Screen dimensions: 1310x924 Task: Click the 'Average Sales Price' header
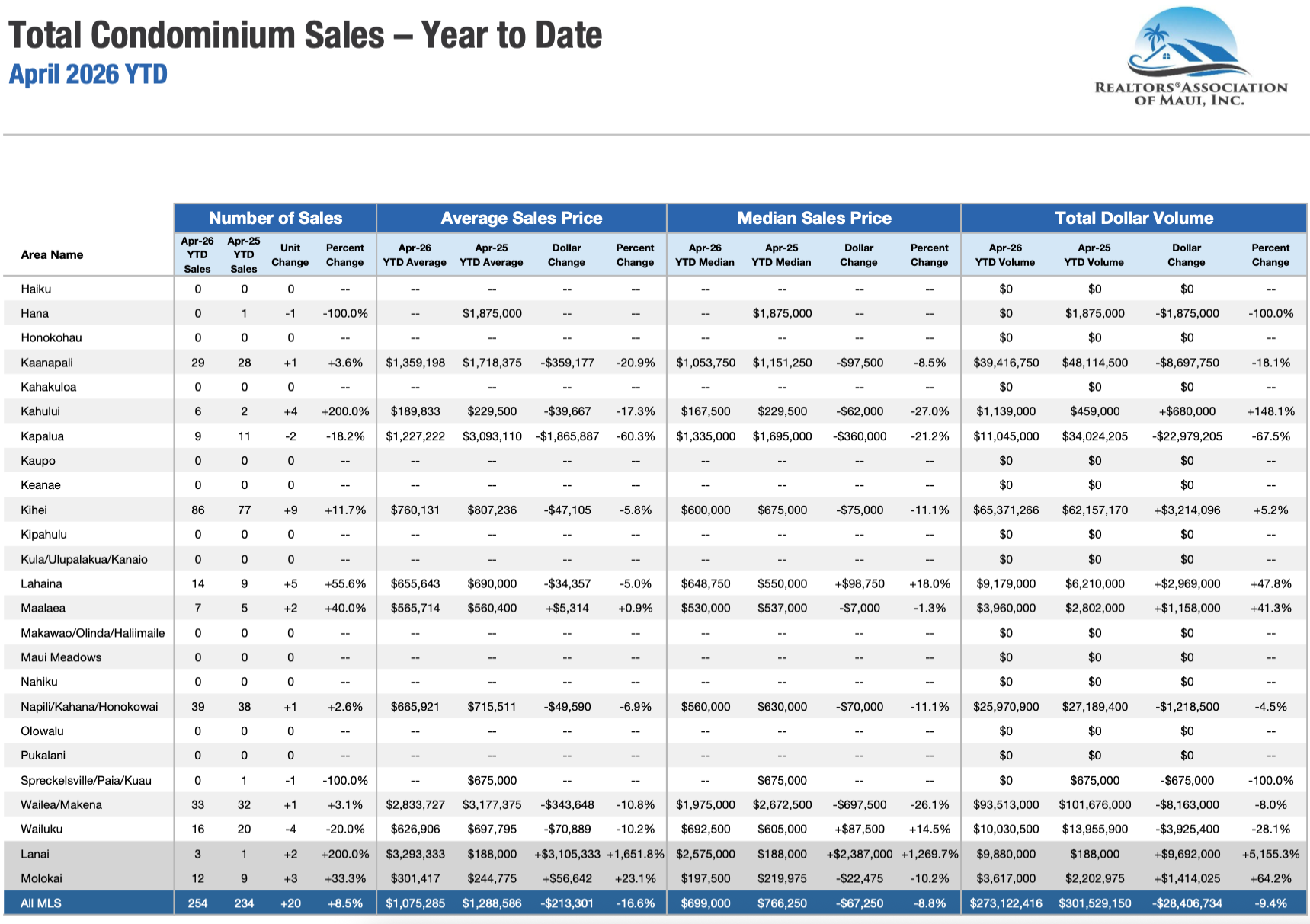point(521,218)
